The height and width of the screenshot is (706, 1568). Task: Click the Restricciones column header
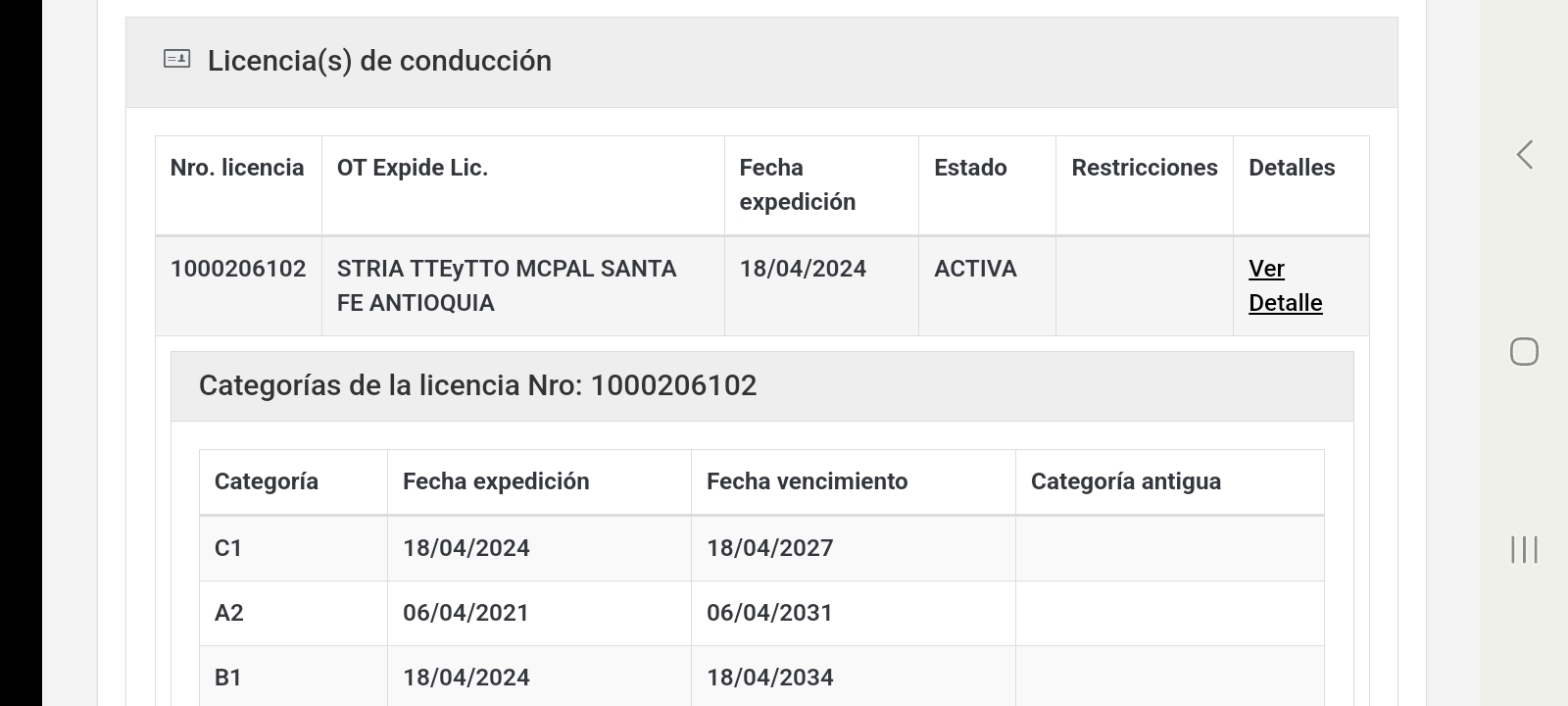click(1144, 168)
